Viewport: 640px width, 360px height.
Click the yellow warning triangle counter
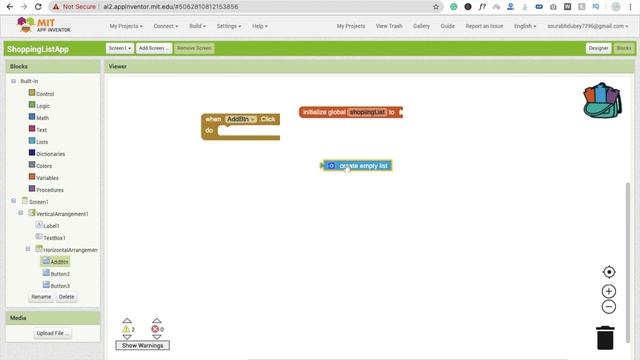126,329
